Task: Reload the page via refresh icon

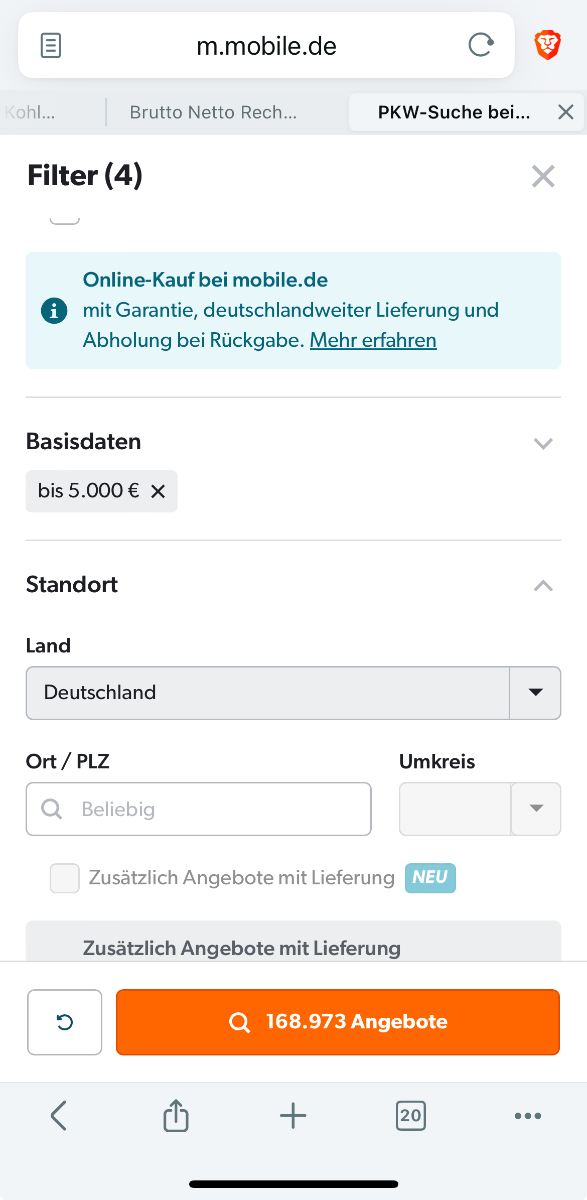Action: click(481, 45)
